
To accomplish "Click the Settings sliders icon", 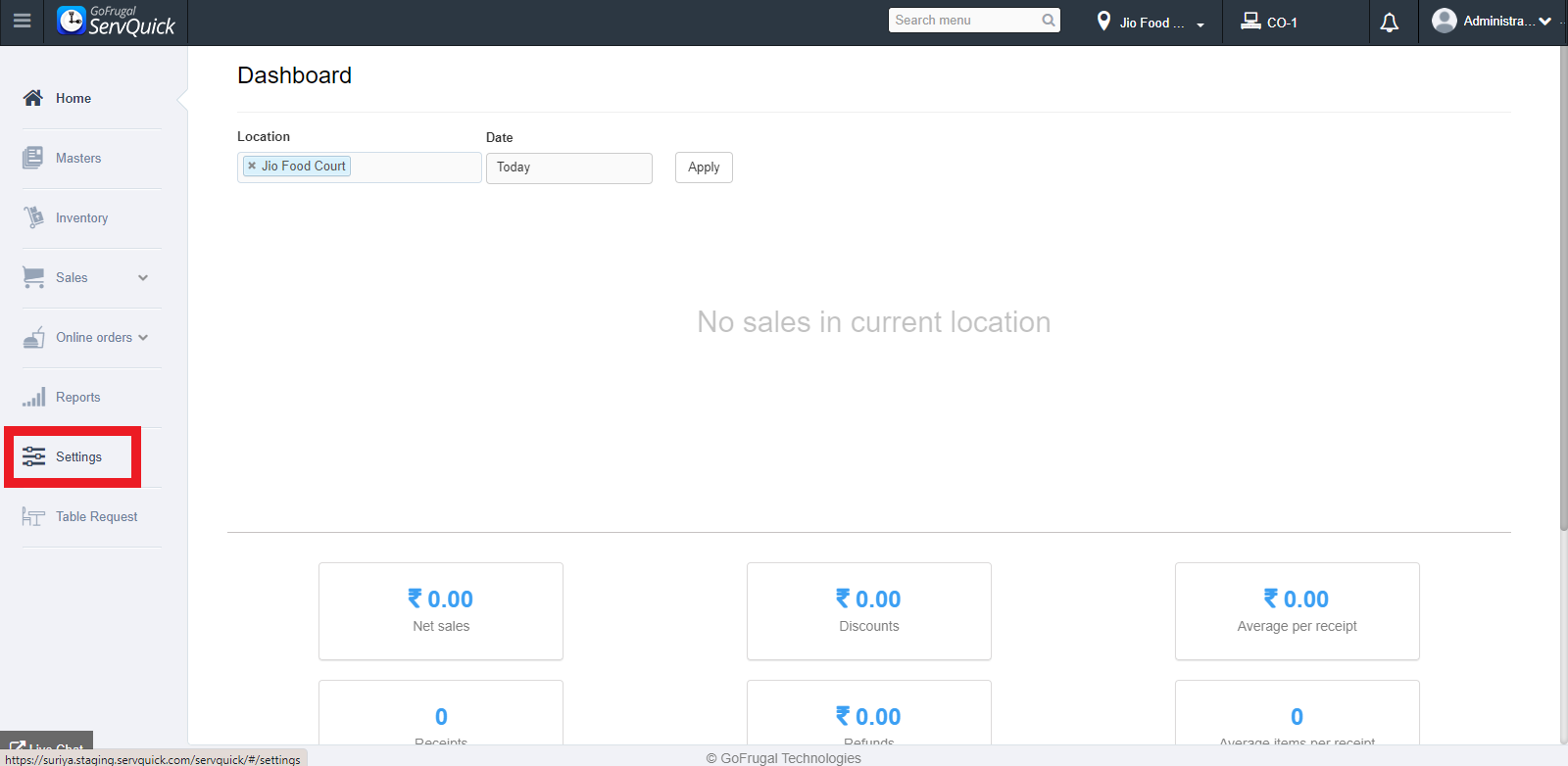I will click(x=33, y=456).
